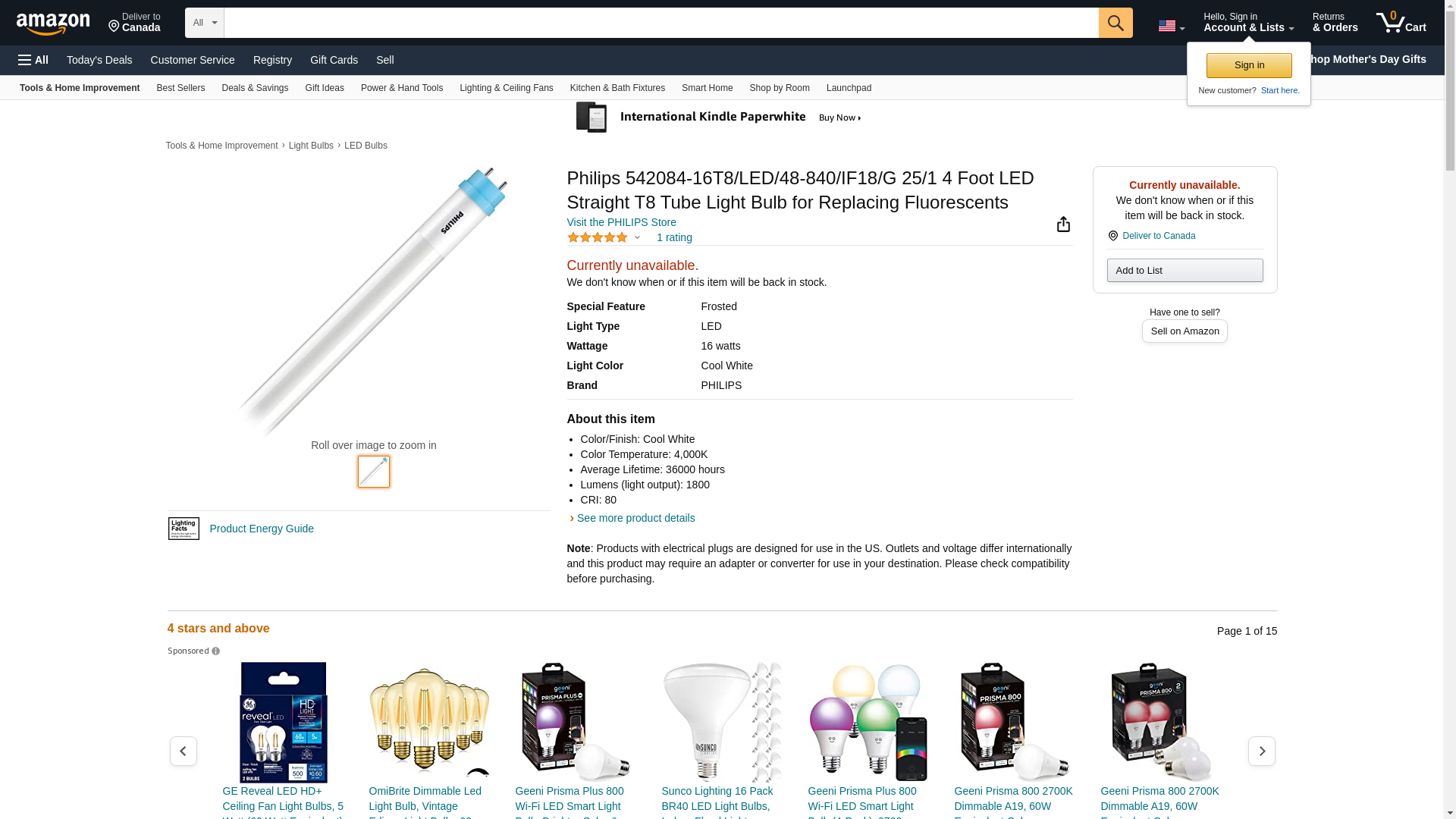Viewport: 1456px width, 819px height.
Task: Expand the US flag language selector
Action: pos(1171,26)
